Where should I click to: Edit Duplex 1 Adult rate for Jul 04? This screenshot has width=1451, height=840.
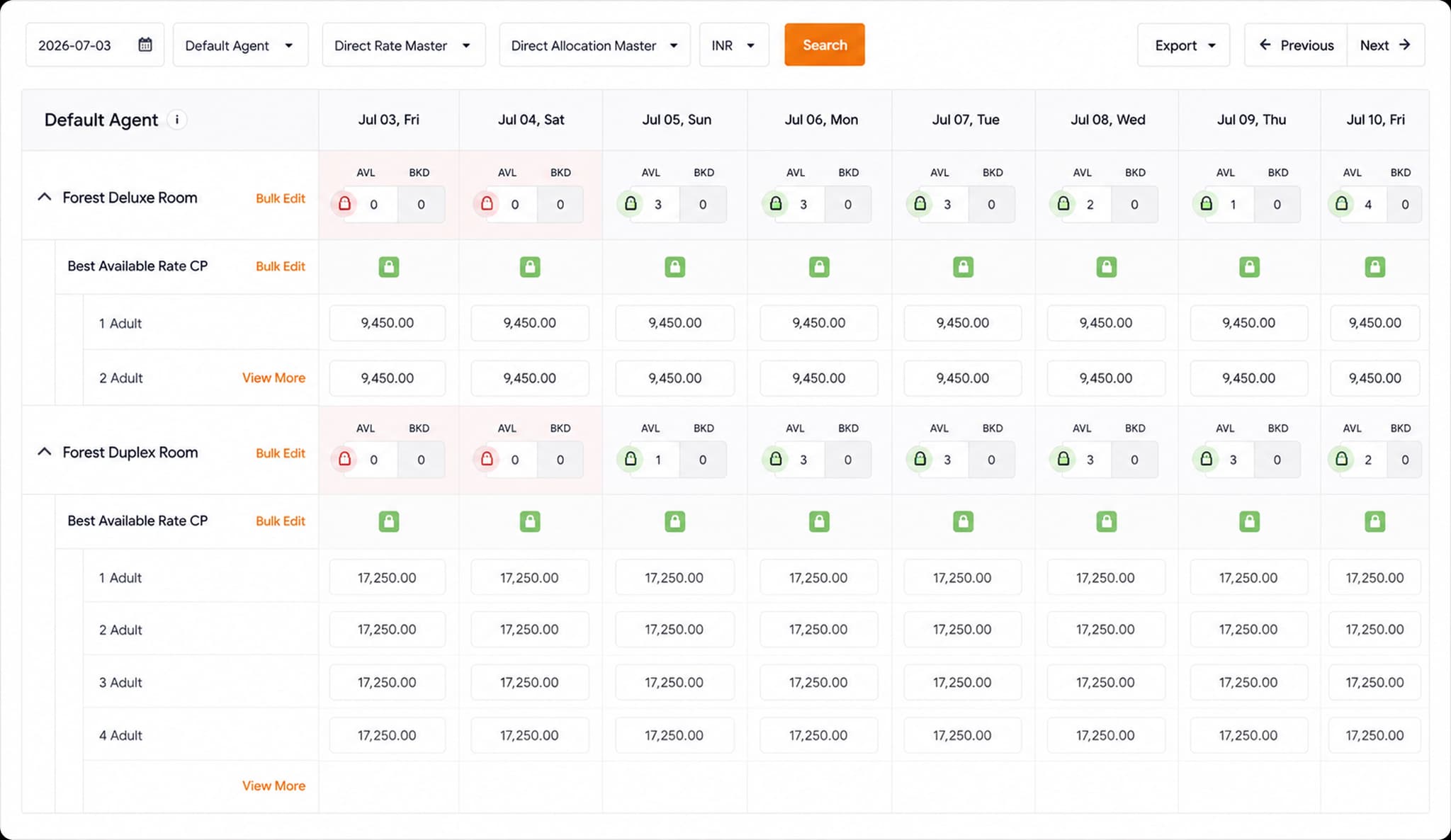click(x=529, y=578)
